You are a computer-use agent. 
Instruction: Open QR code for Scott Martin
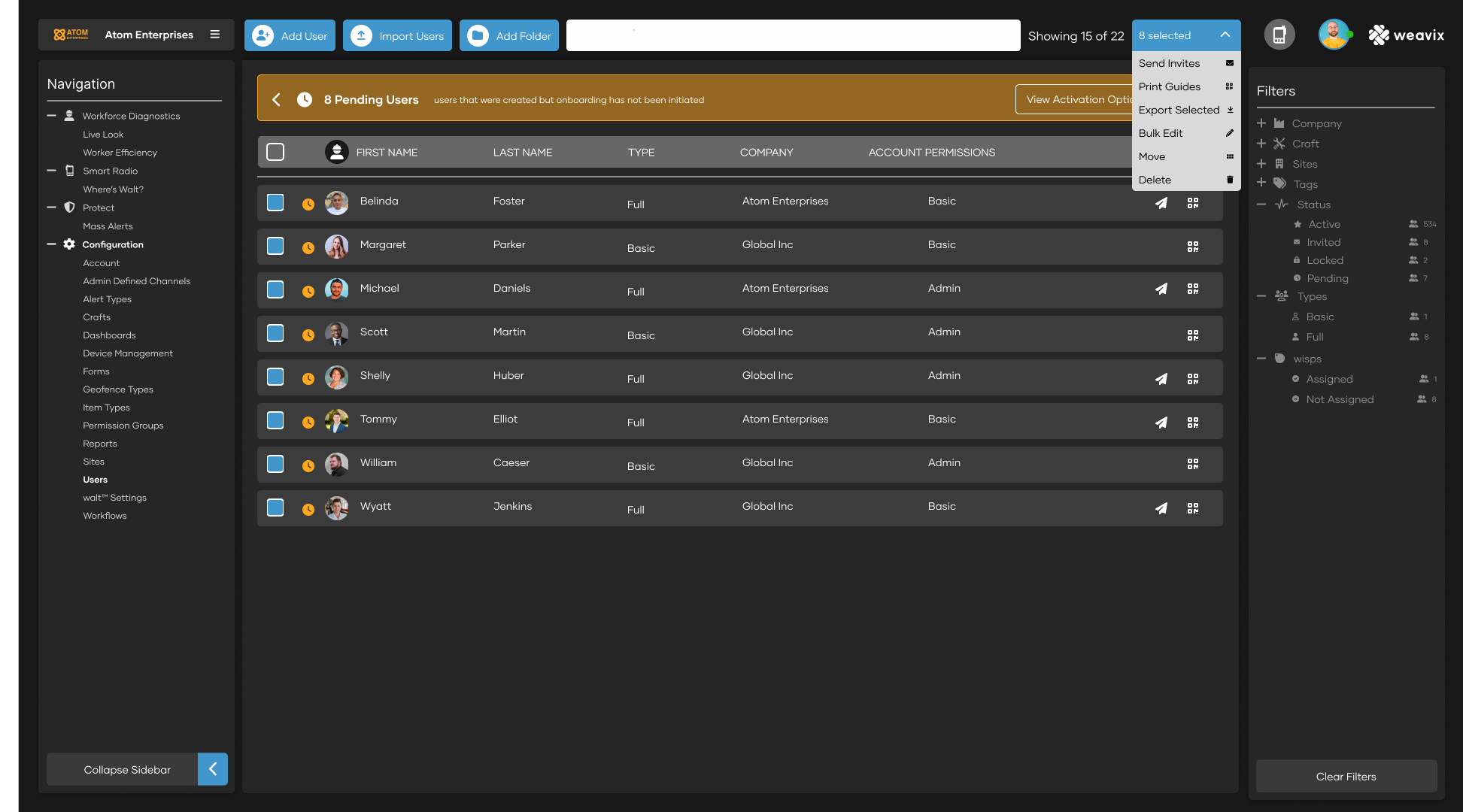(1193, 335)
